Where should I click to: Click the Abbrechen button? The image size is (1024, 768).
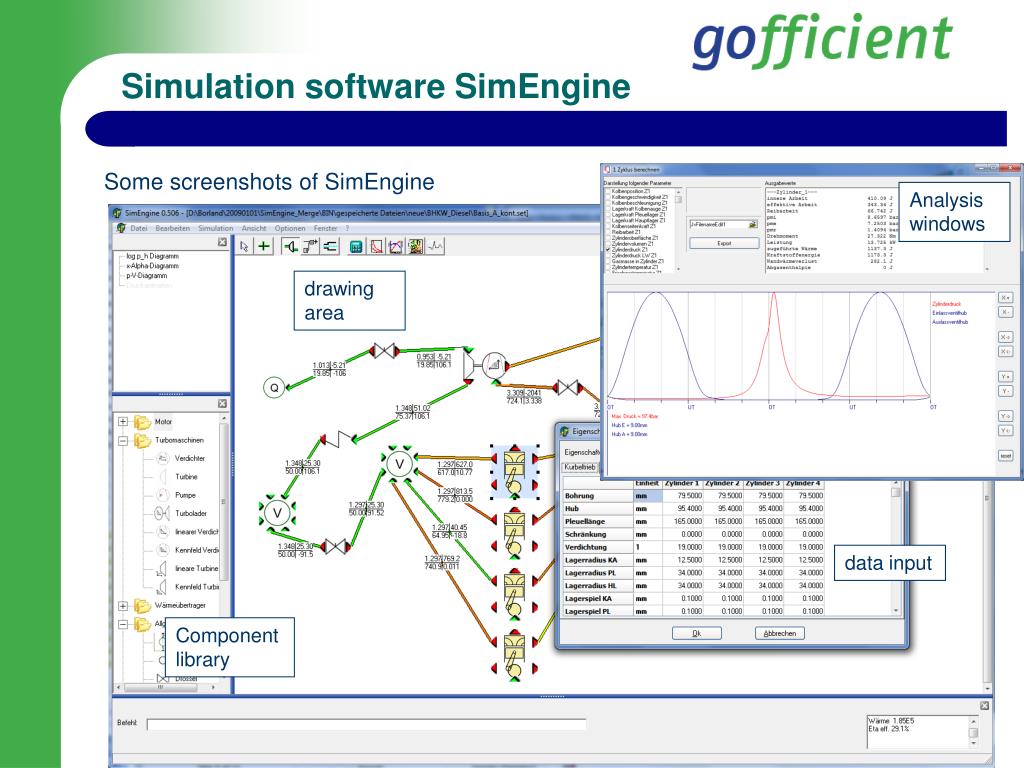pyautogui.click(x=780, y=633)
